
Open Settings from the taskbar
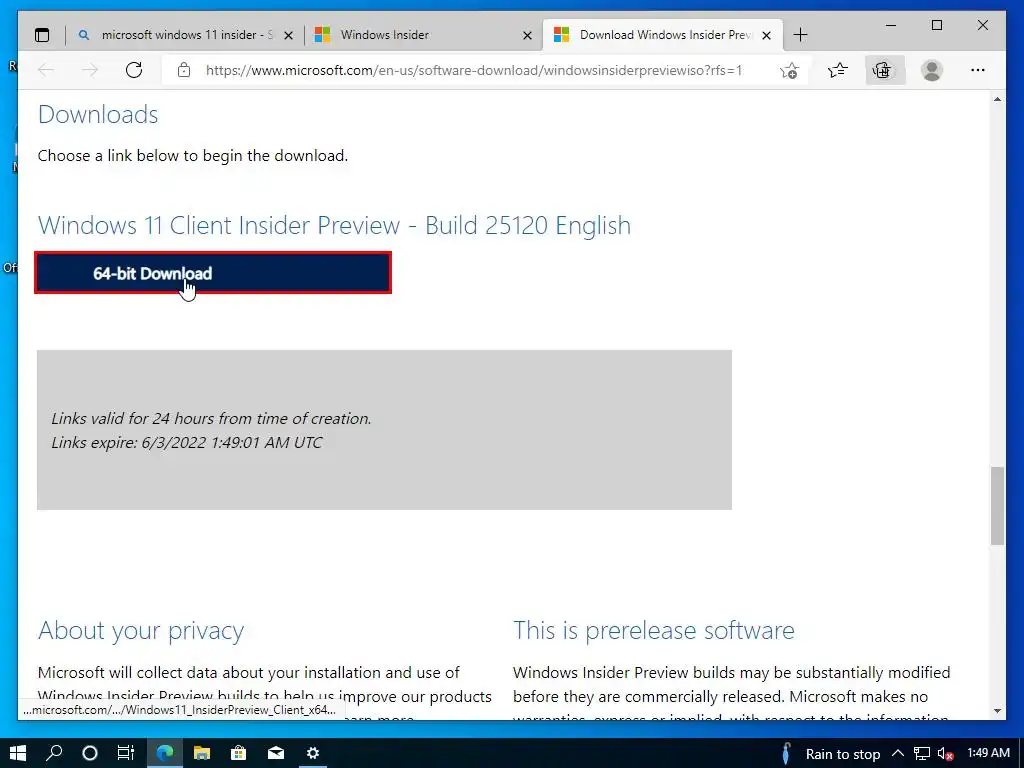pos(313,753)
